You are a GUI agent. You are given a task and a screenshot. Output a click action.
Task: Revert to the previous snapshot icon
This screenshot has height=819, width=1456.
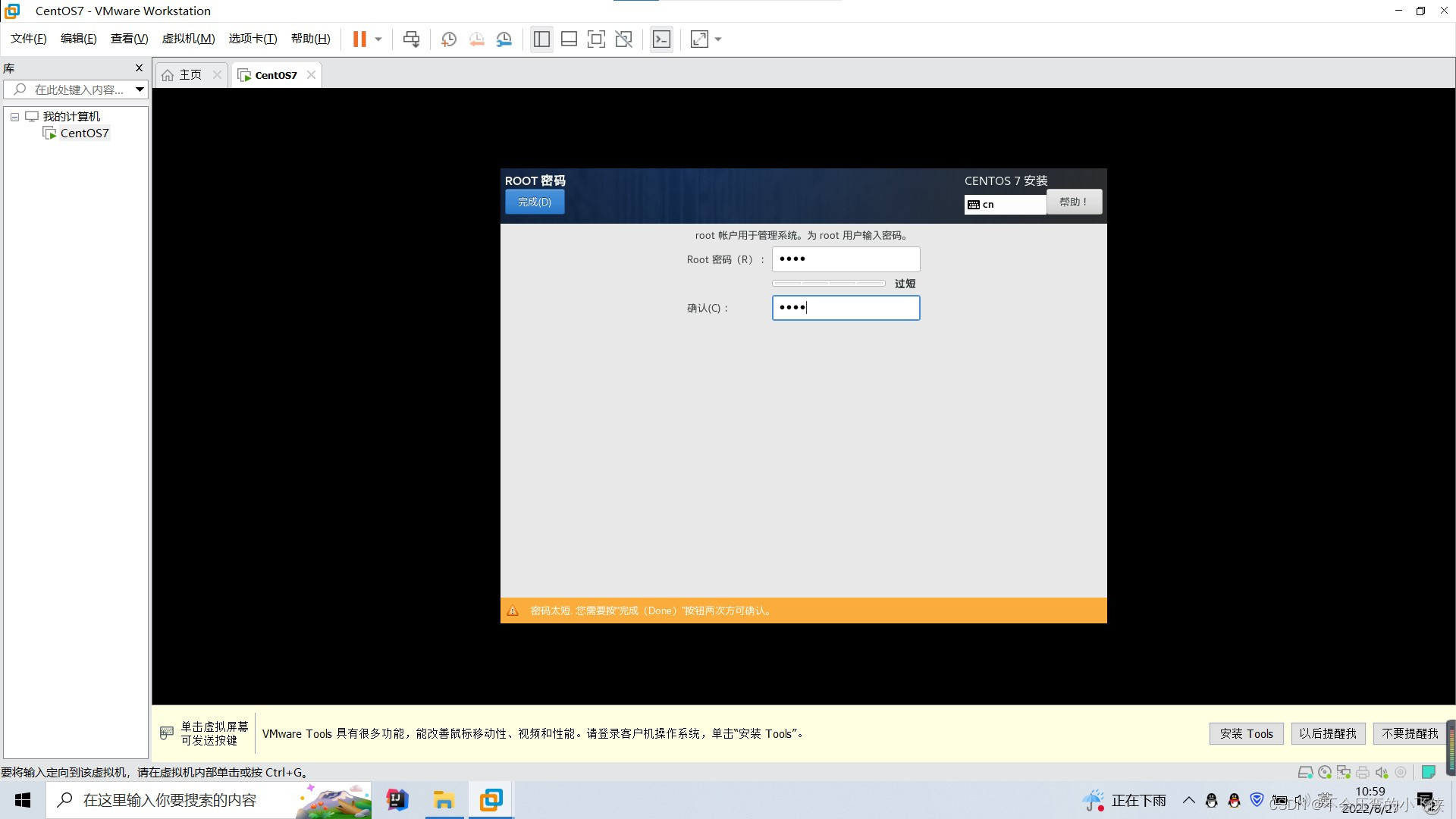tap(476, 39)
